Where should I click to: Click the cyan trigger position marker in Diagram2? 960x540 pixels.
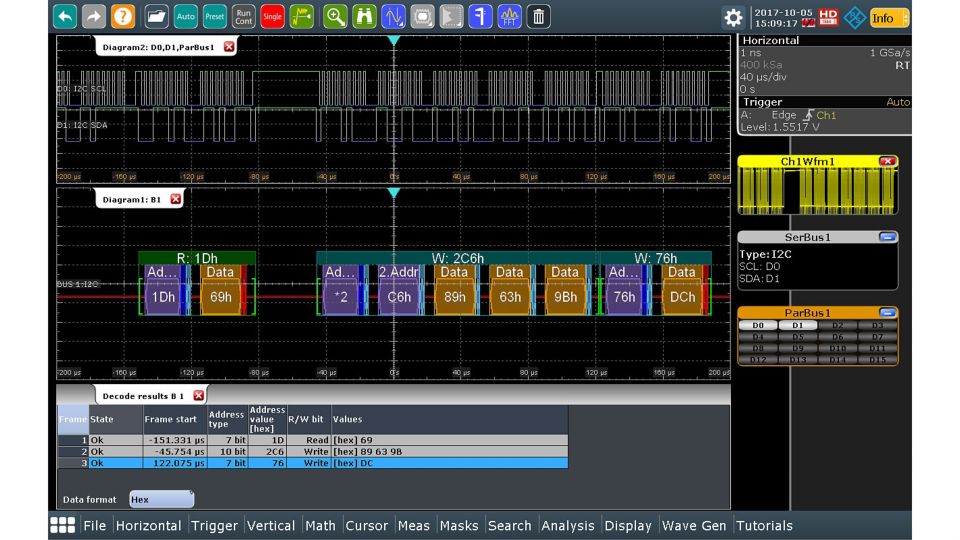pos(394,40)
